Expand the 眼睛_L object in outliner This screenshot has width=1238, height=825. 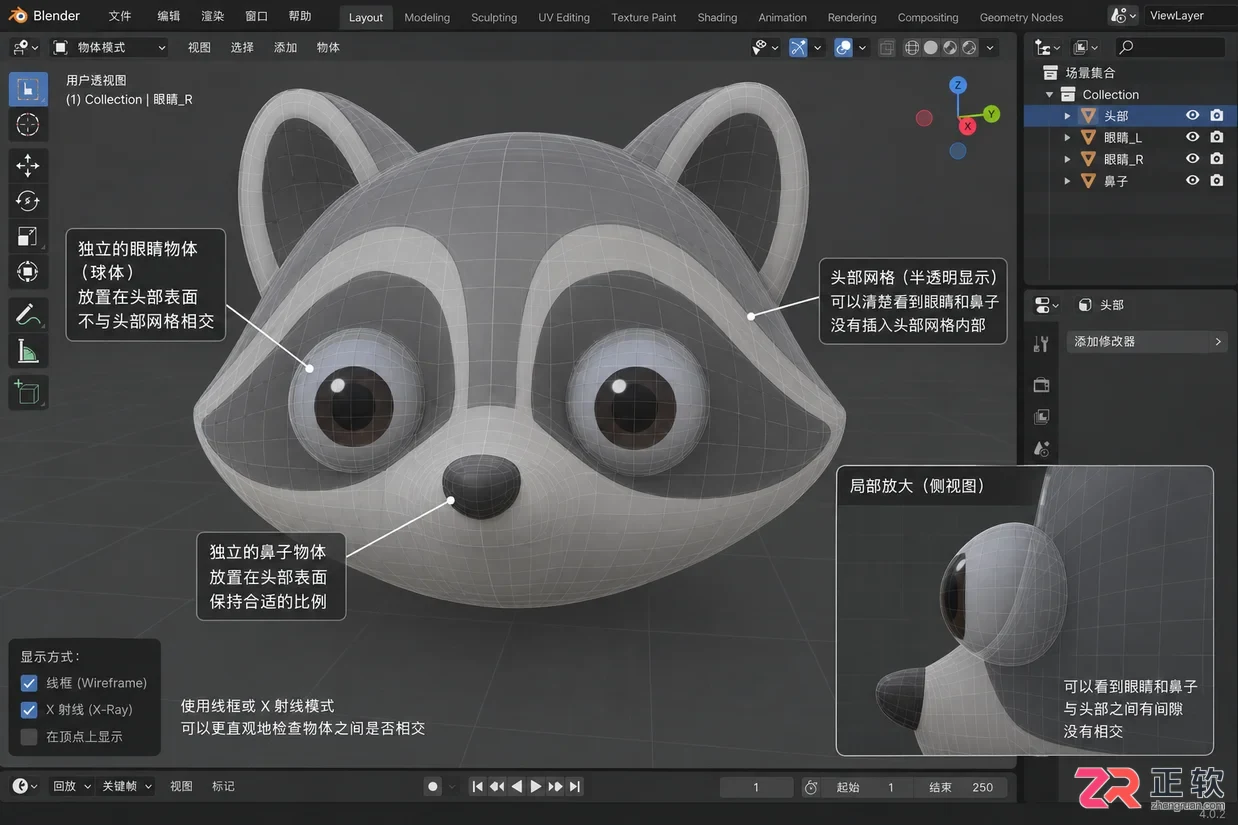point(1067,138)
